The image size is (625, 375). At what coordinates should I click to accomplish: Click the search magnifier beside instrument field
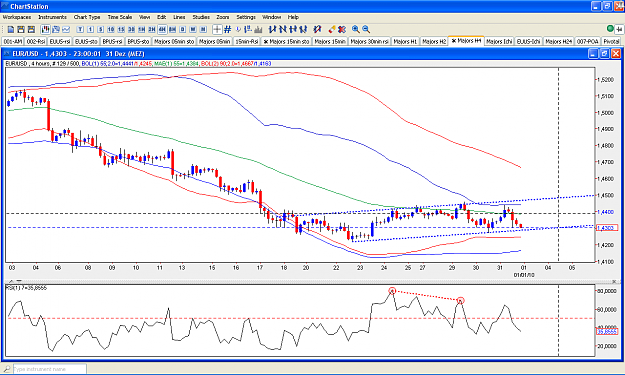click(x=7, y=369)
